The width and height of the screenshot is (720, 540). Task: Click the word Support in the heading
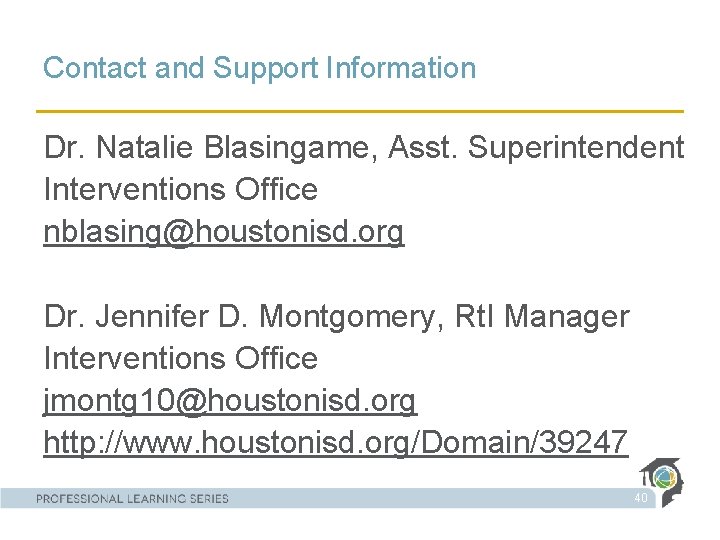tap(265, 68)
